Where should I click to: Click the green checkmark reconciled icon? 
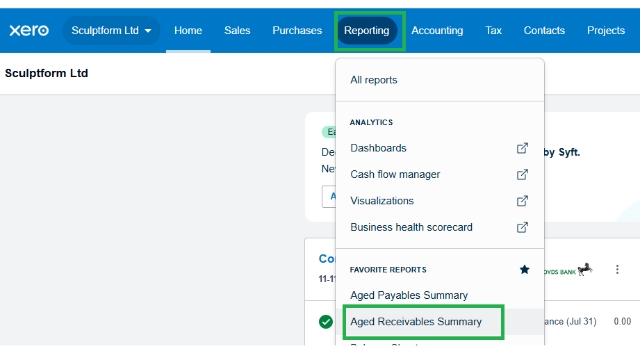pyautogui.click(x=326, y=322)
